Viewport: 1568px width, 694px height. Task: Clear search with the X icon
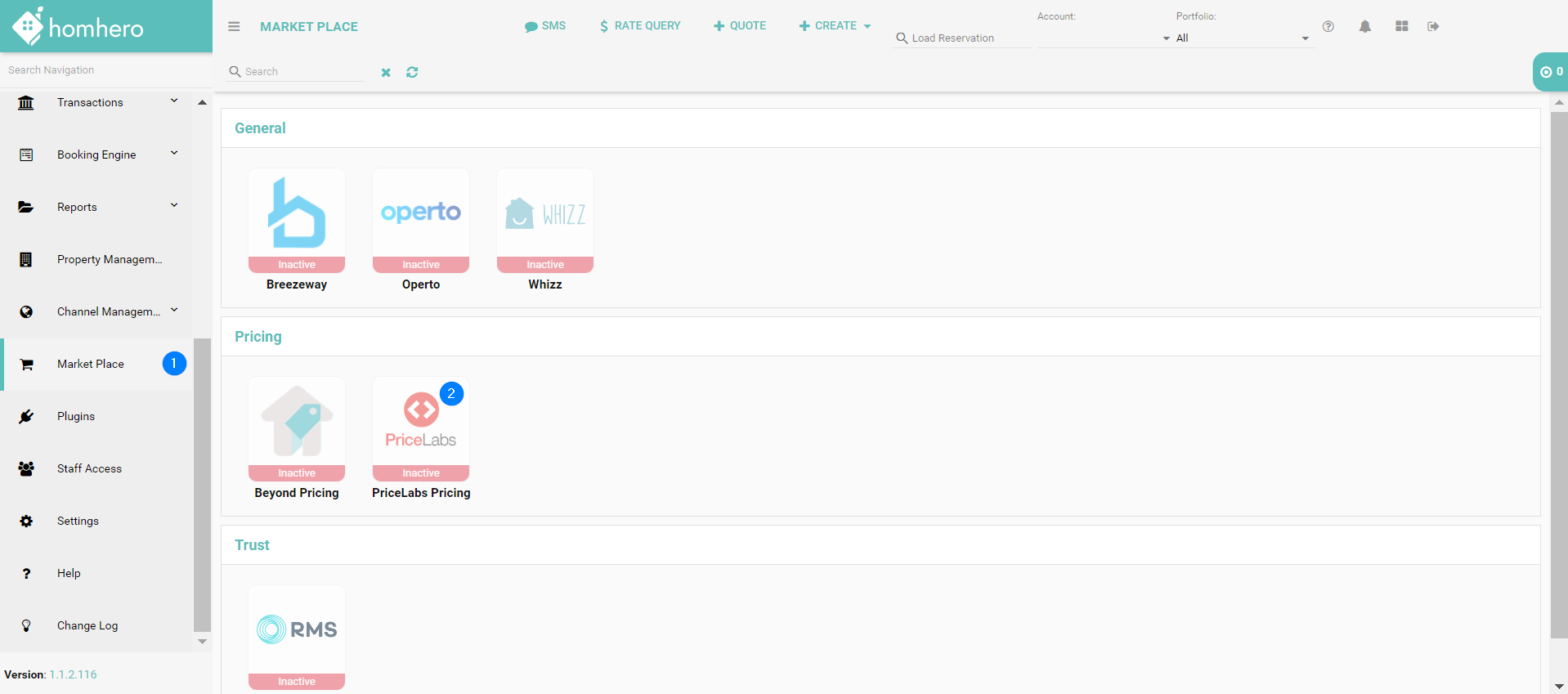(x=386, y=72)
